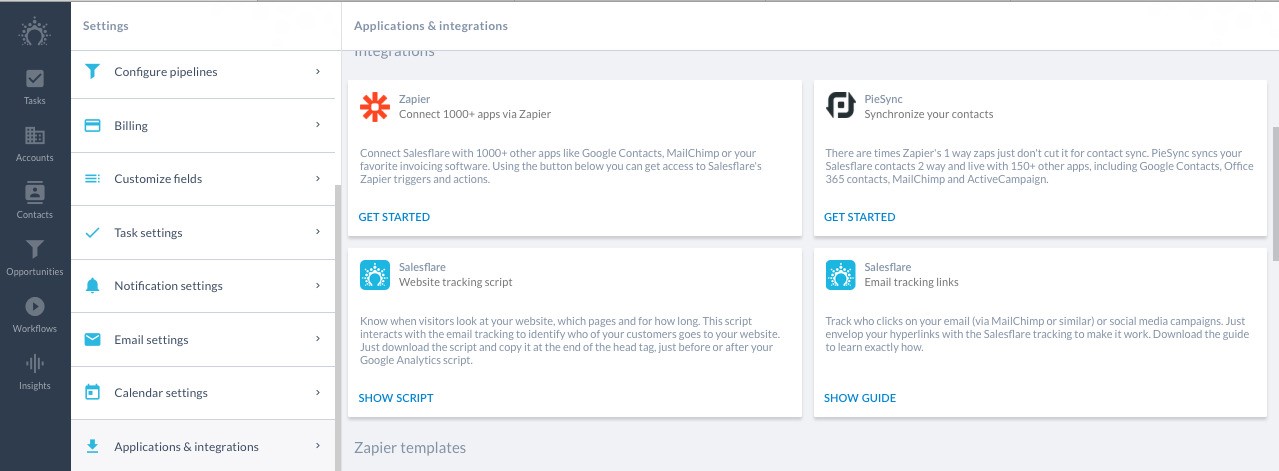Expand the Billing settings chevron
This screenshot has width=1279, height=471.
click(317, 125)
